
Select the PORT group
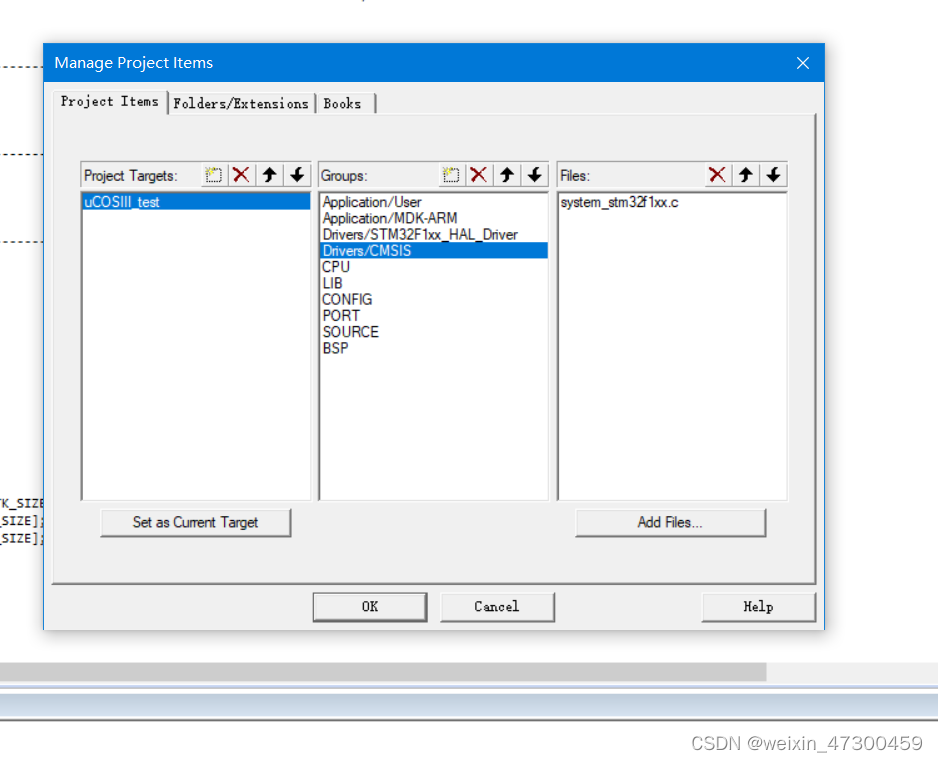click(434, 315)
